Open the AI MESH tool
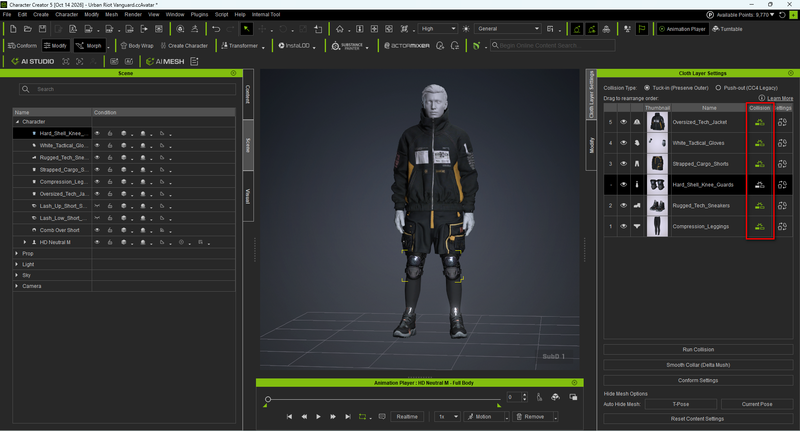This screenshot has width=800, height=431. 165,61
